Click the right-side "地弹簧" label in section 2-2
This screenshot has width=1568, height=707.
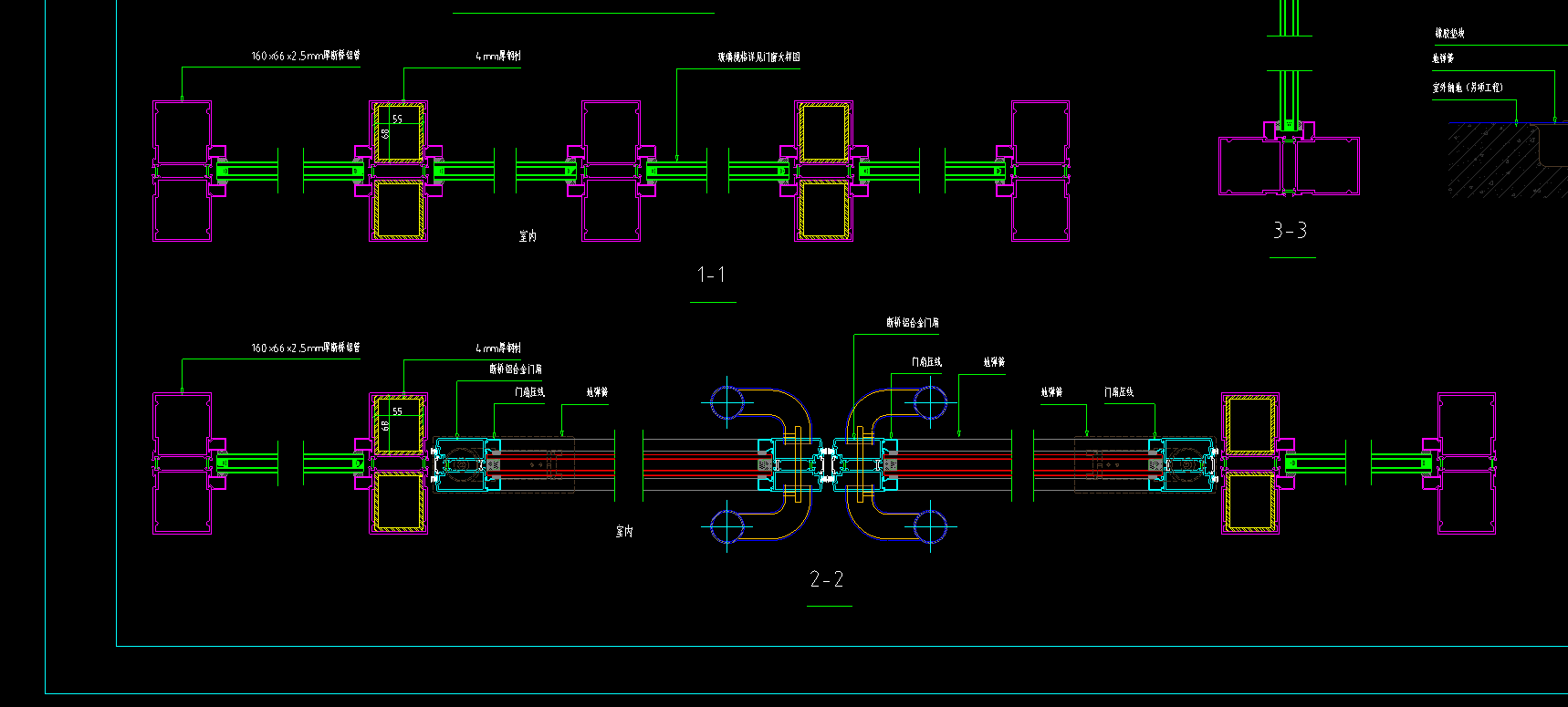pyautogui.click(x=1052, y=392)
